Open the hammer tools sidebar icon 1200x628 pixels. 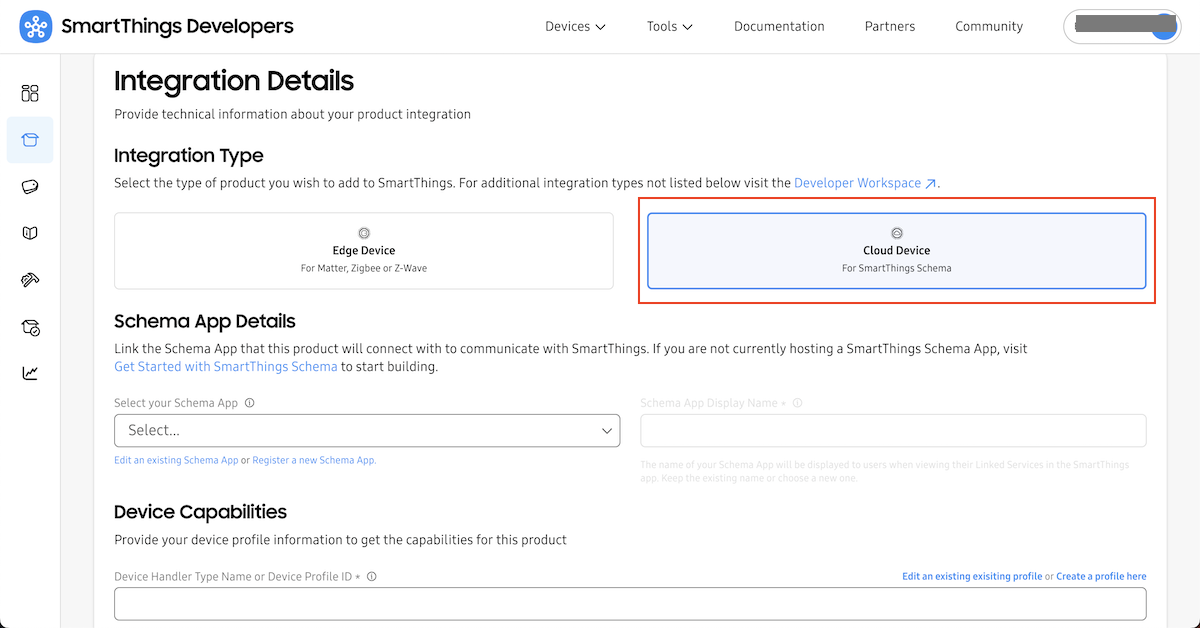(x=30, y=280)
